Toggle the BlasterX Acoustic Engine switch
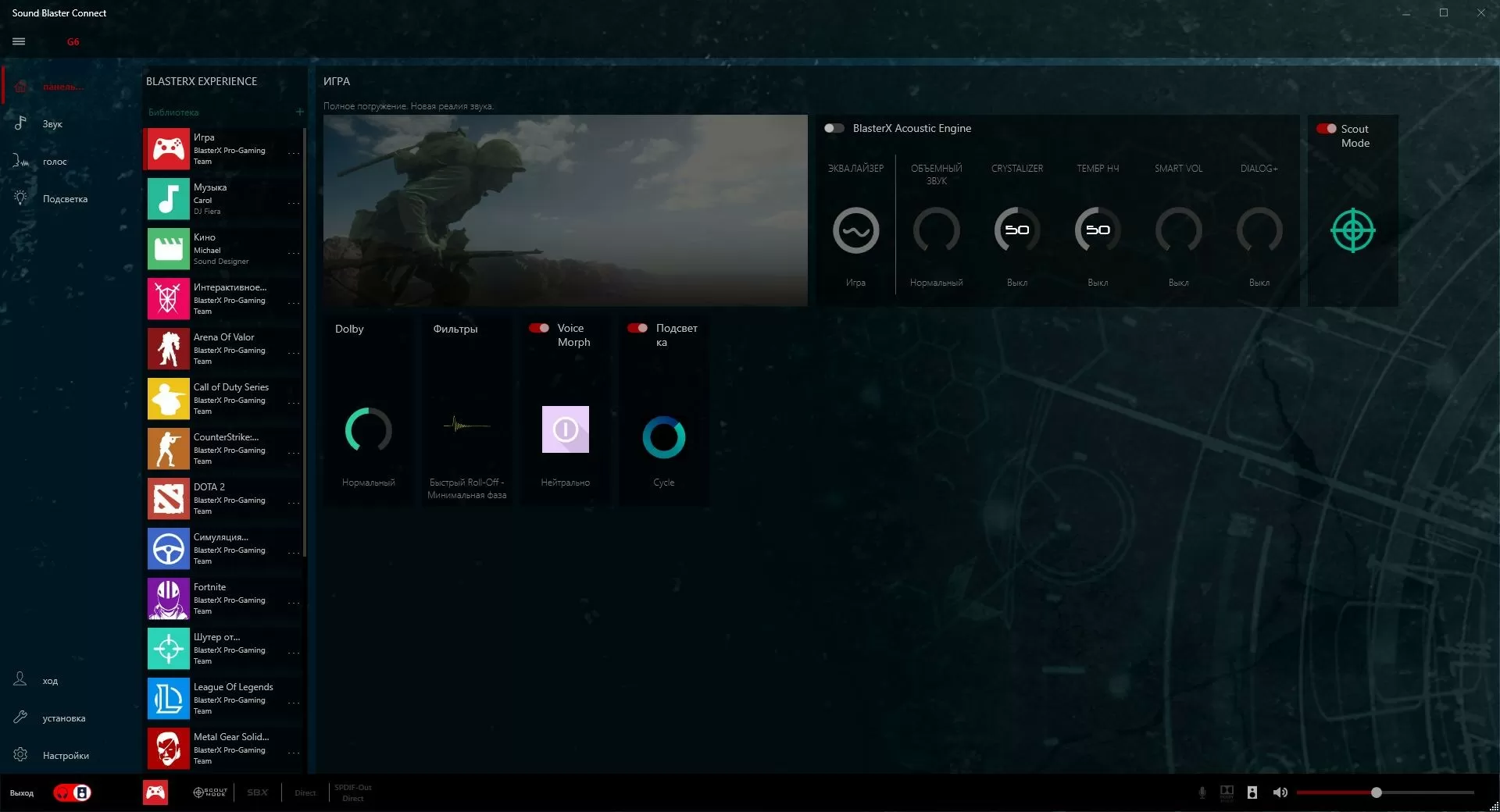 [x=834, y=128]
